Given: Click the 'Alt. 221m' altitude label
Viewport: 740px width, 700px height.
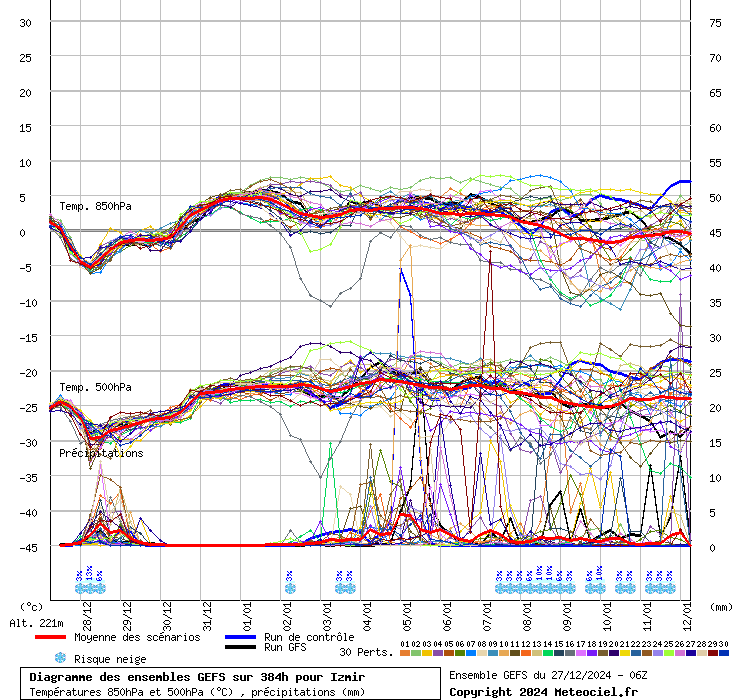Looking at the screenshot, I should pos(36,623).
